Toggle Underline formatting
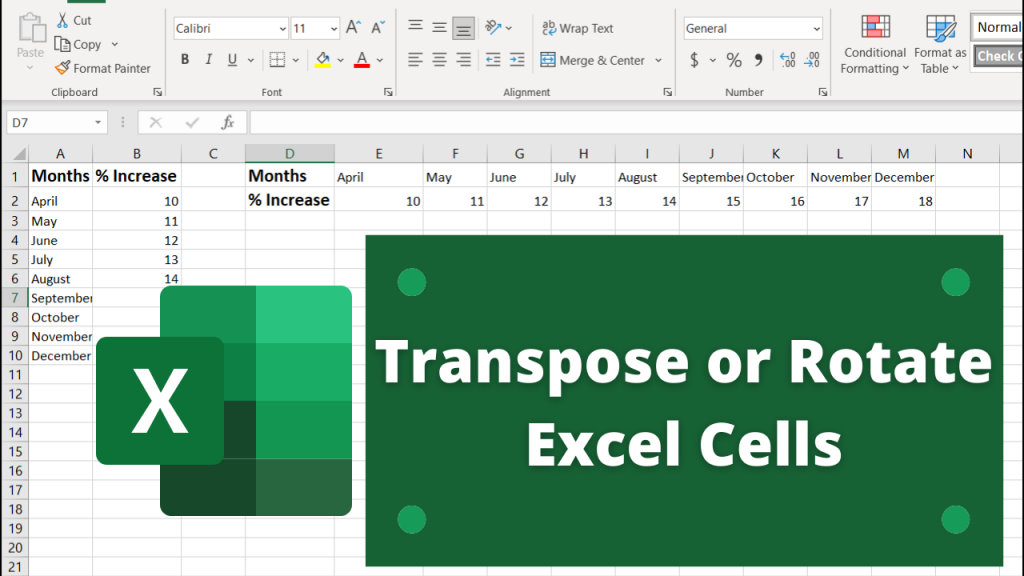This screenshot has height=576, width=1024. (x=232, y=60)
